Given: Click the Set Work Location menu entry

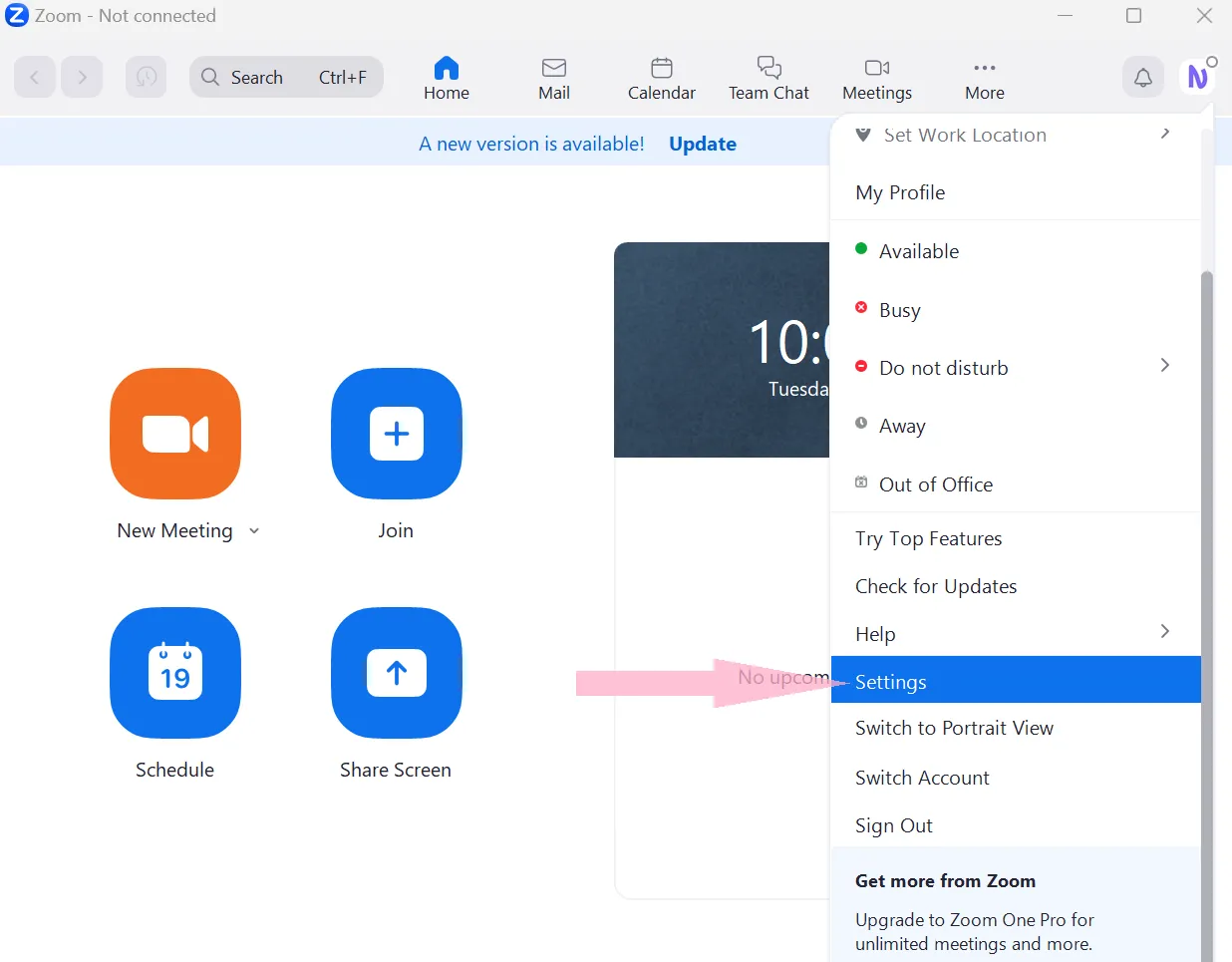Looking at the screenshot, I should tap(1016, 137).
